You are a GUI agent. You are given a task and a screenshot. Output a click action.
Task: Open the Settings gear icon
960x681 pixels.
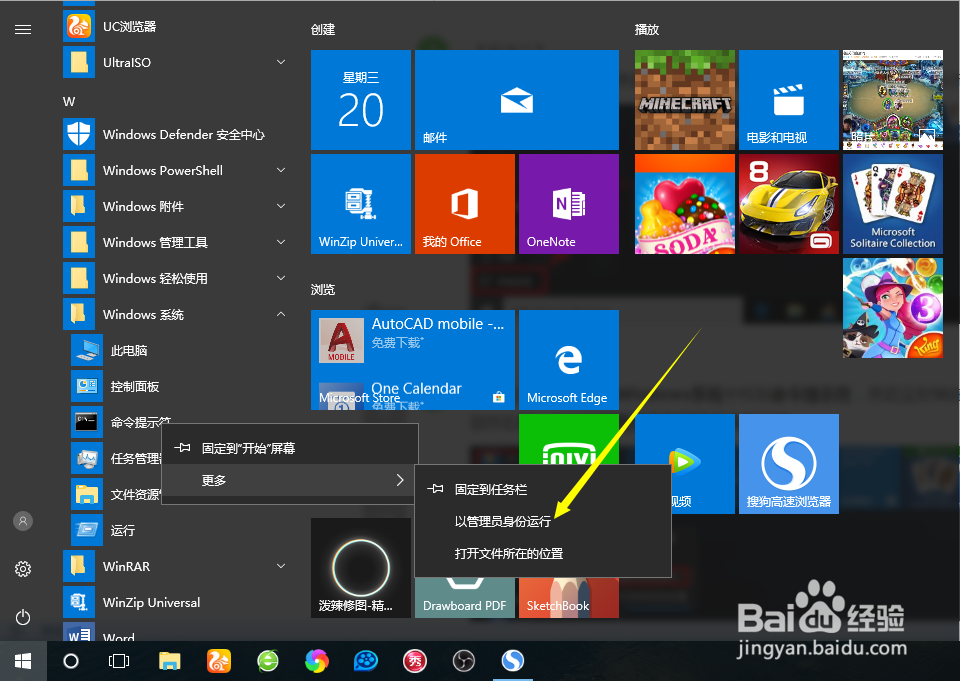[23, 569]
